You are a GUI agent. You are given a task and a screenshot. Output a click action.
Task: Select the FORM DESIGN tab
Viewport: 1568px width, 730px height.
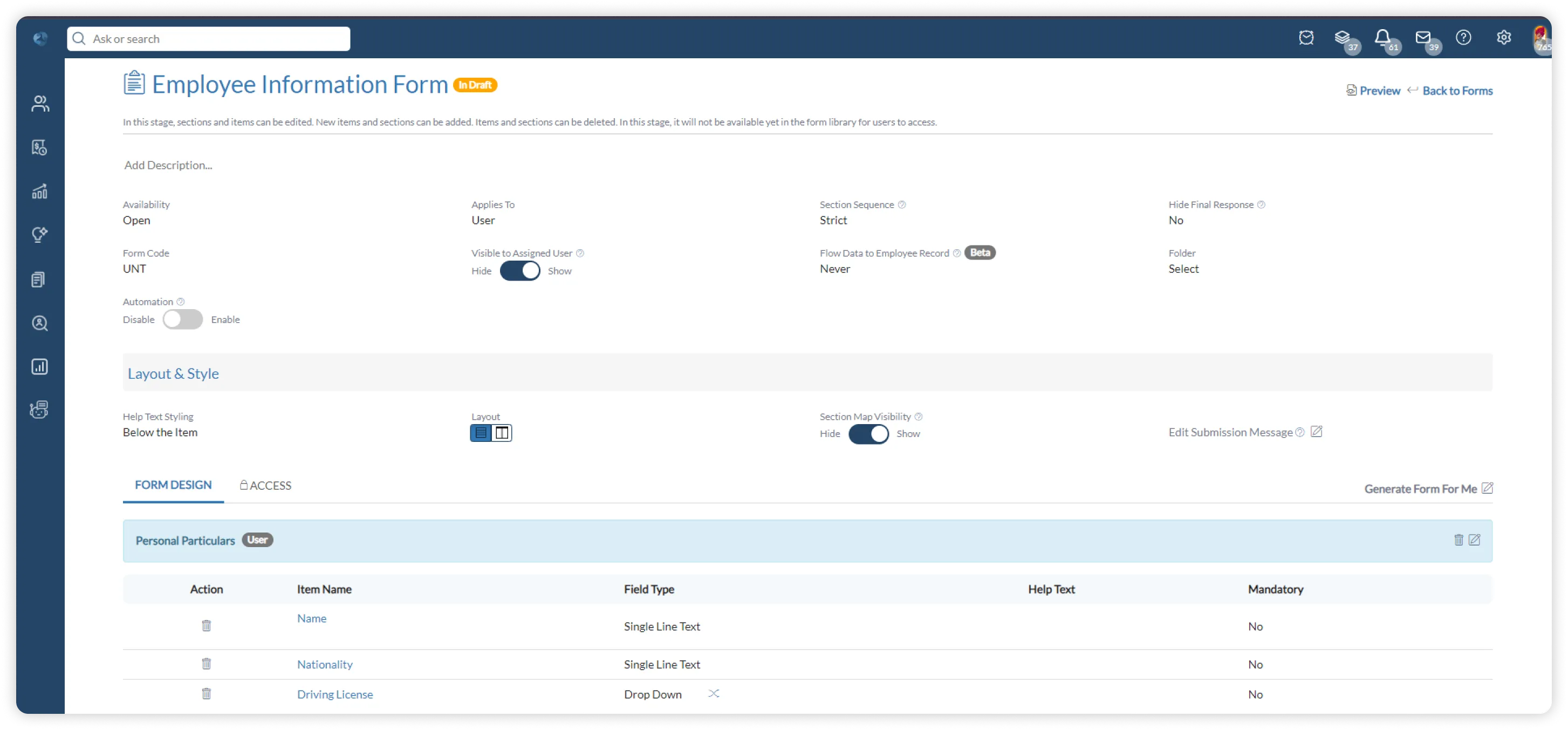tap(173, 485)
